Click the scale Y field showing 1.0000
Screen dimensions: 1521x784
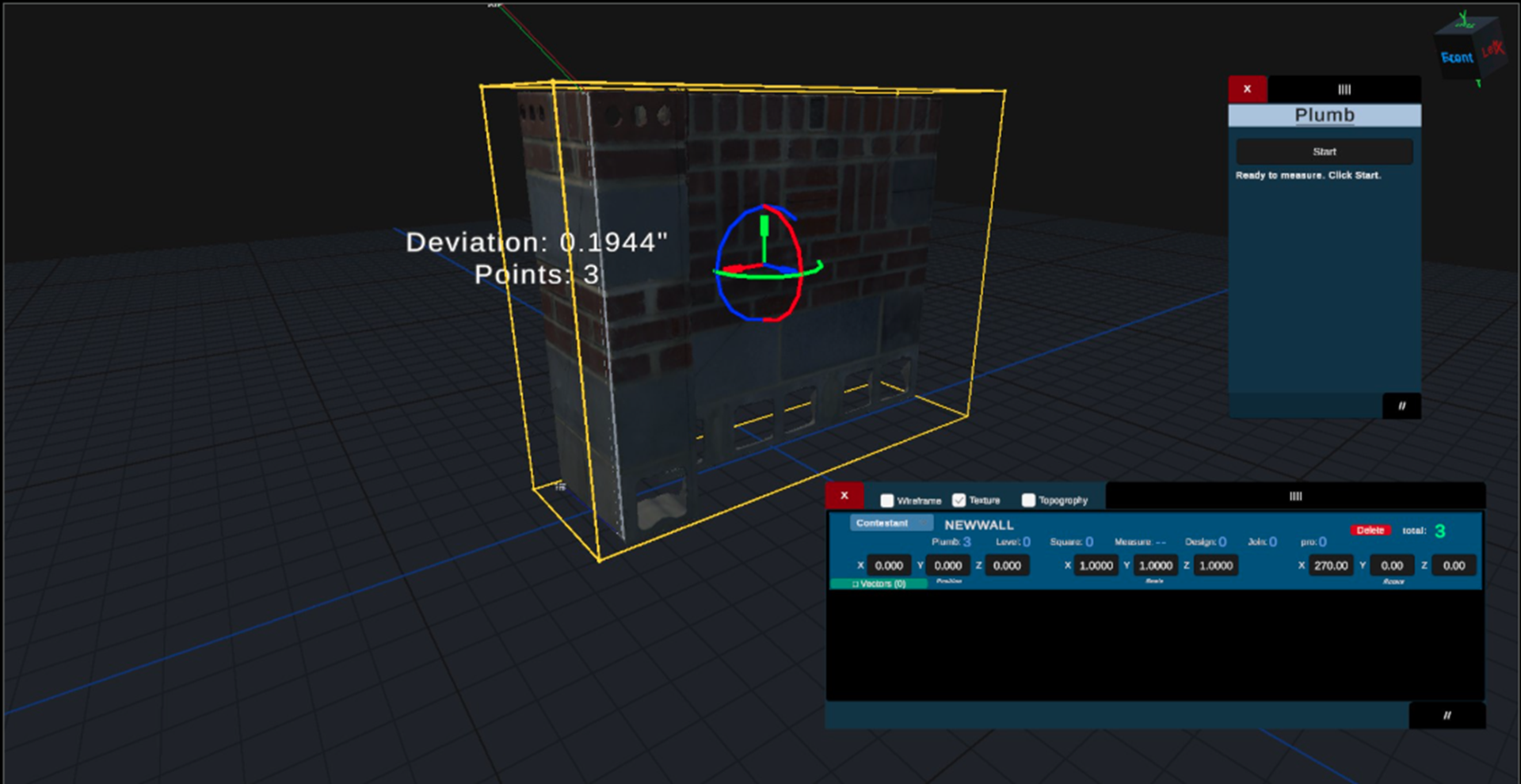click(x=1155, y=565)
